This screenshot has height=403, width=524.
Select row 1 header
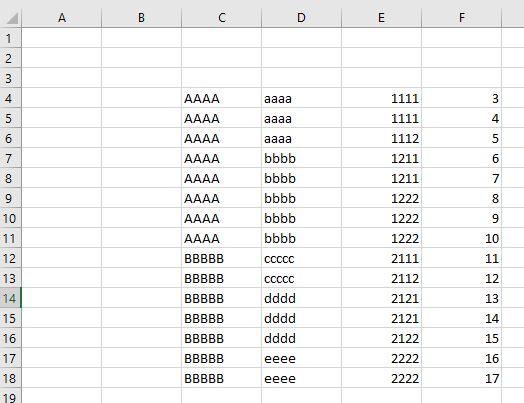(10, 38)
